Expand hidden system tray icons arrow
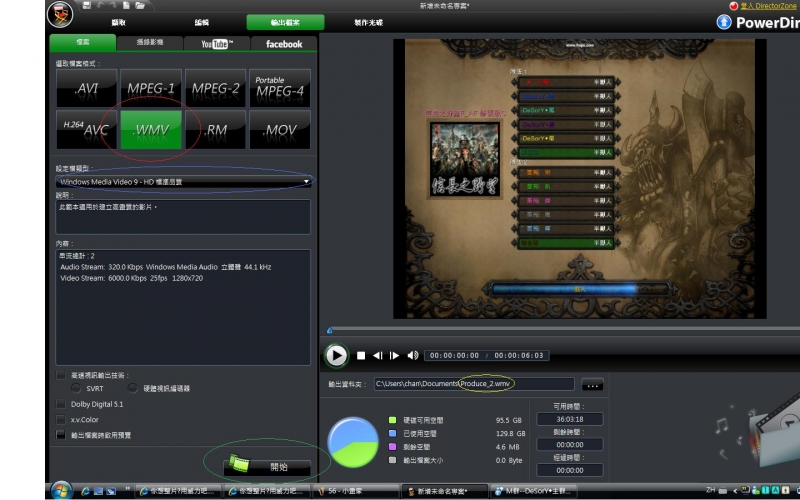The height and width of the screenshot is (500, 800). click(735, 491)
